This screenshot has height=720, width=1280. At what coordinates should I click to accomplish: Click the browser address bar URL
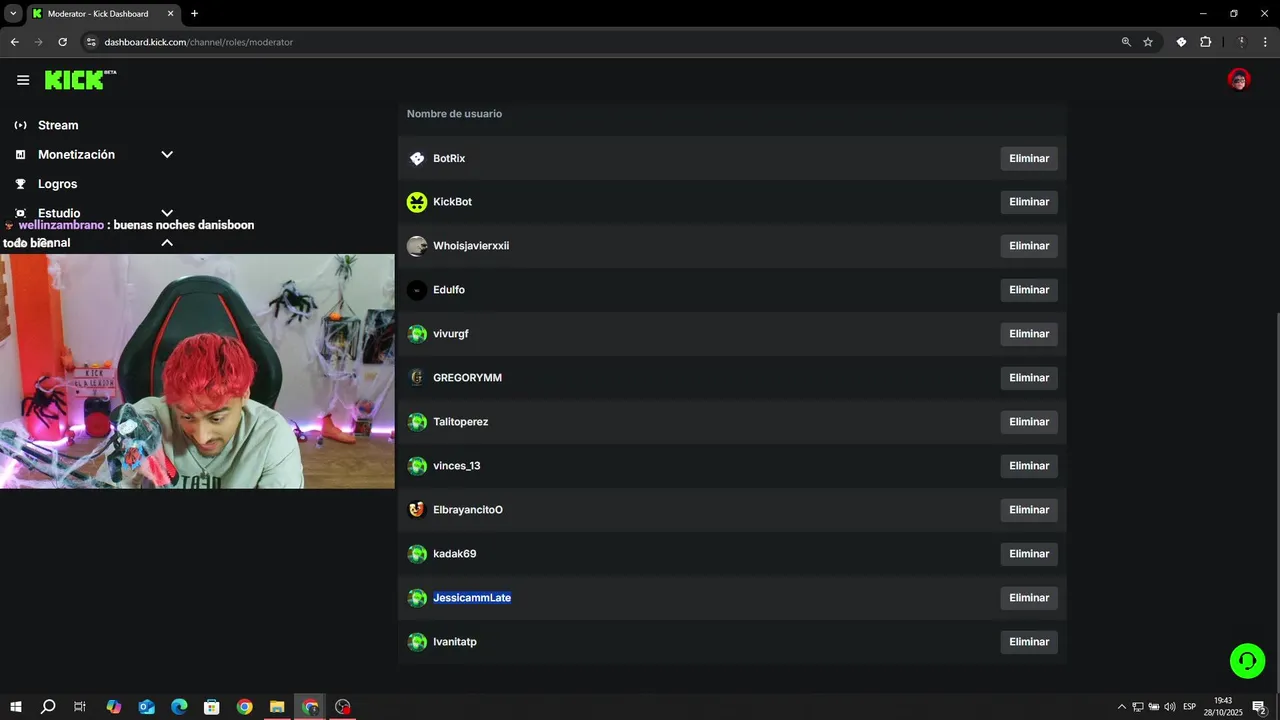pos(198,42)
